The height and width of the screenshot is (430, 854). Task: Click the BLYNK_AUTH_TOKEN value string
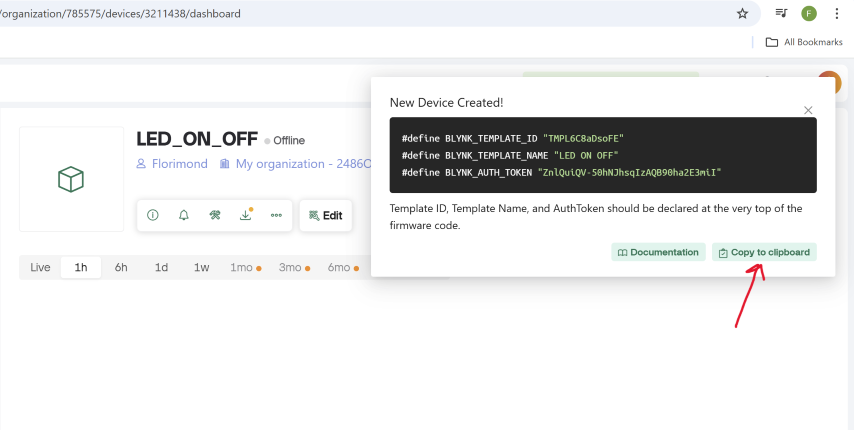(x=629, y=172)
